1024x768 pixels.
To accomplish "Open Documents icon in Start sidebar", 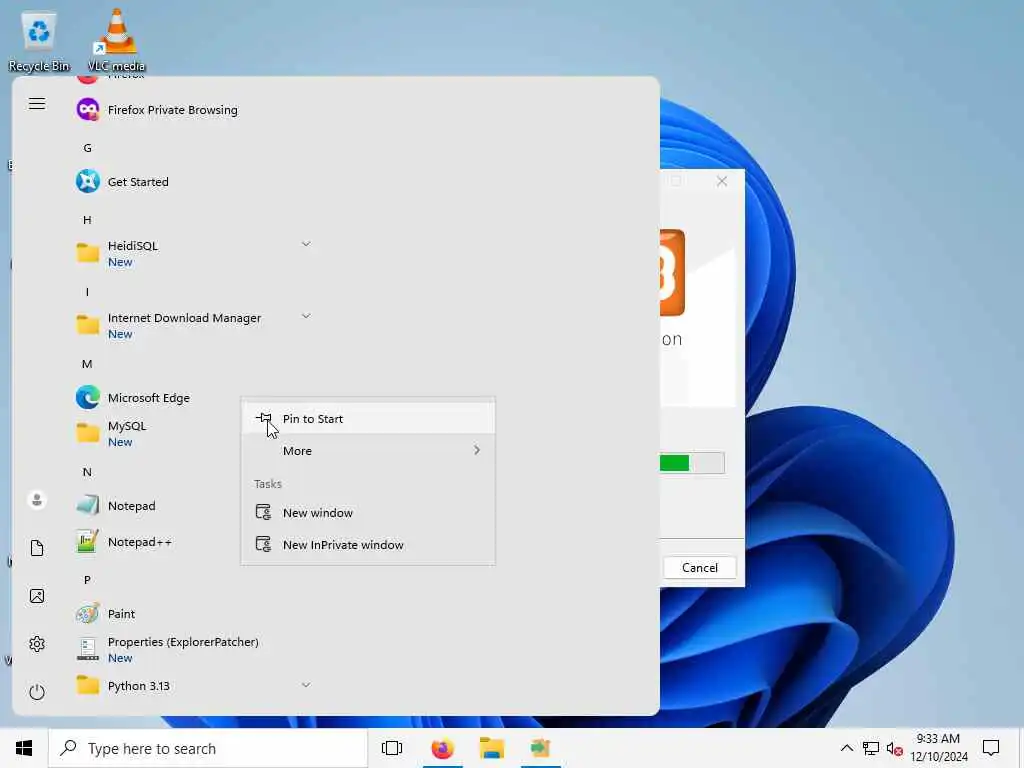I will (37, 548).
